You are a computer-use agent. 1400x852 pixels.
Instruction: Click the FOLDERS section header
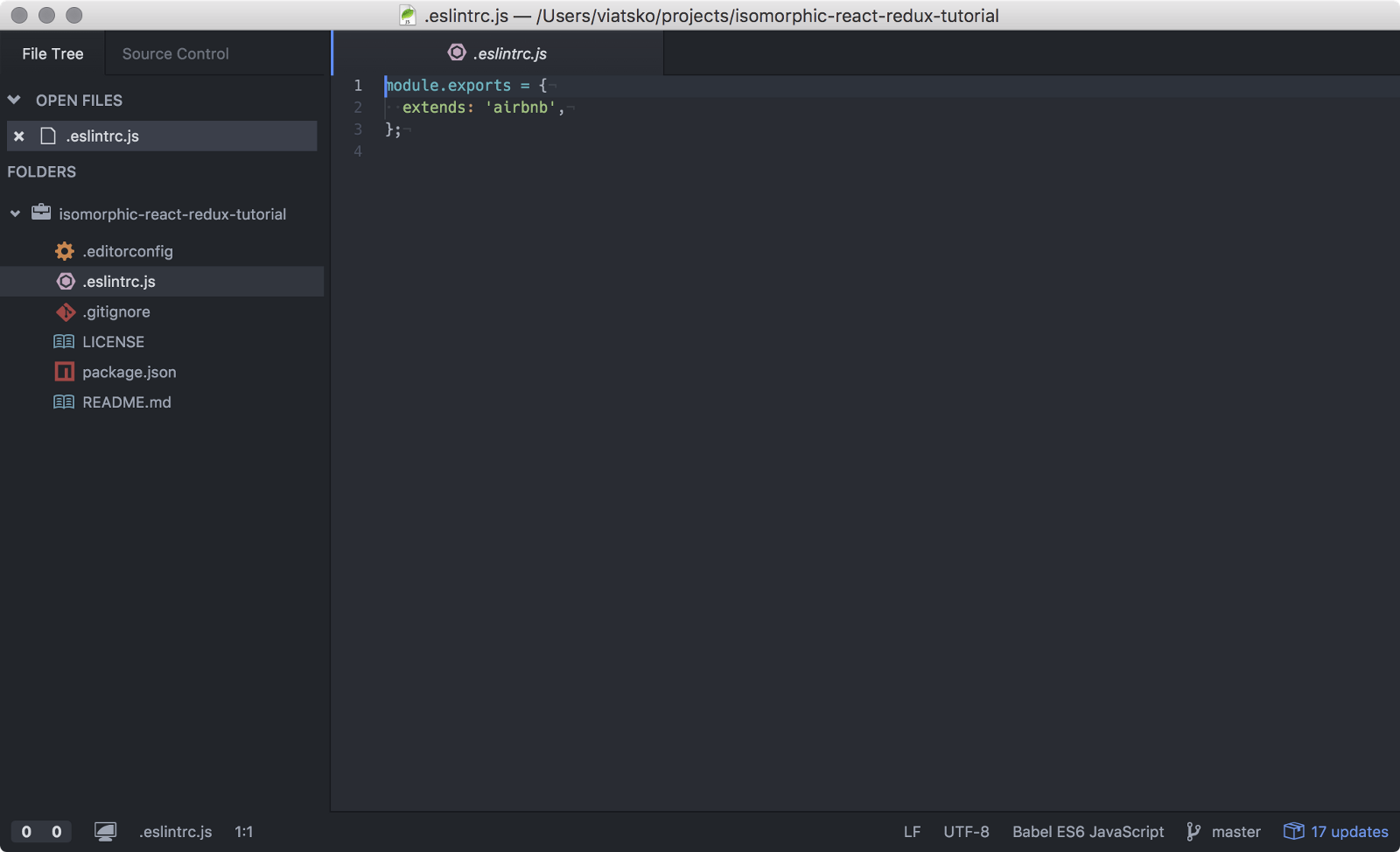tap(41, 171)
